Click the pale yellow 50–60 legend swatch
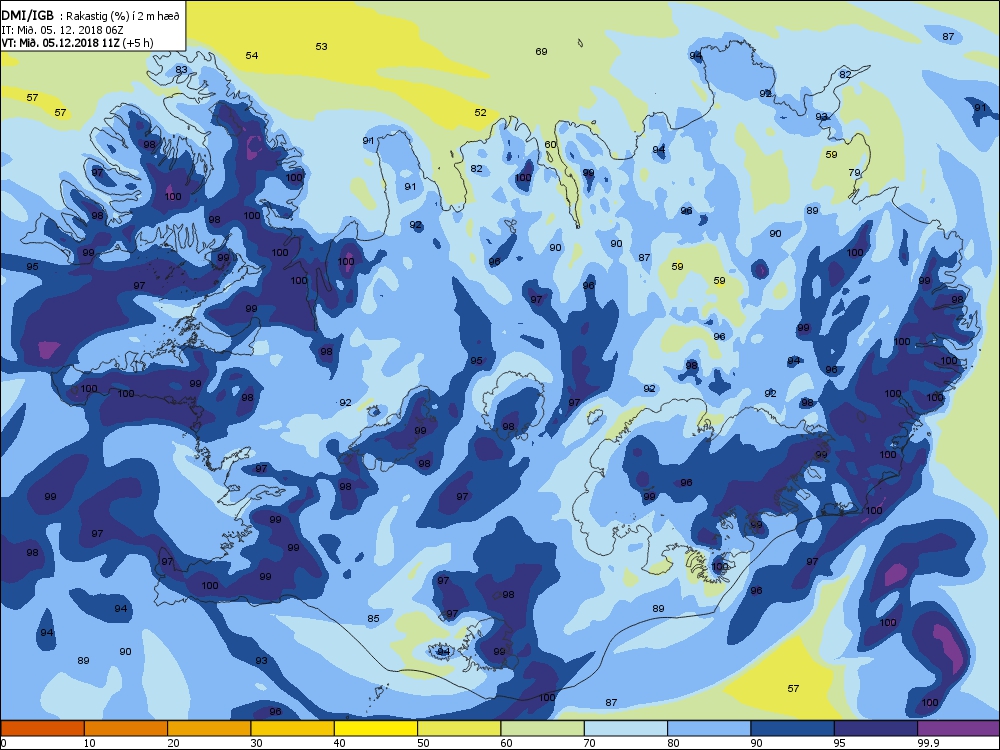Viewport: 1000px width, 750px height. point(459,728)
